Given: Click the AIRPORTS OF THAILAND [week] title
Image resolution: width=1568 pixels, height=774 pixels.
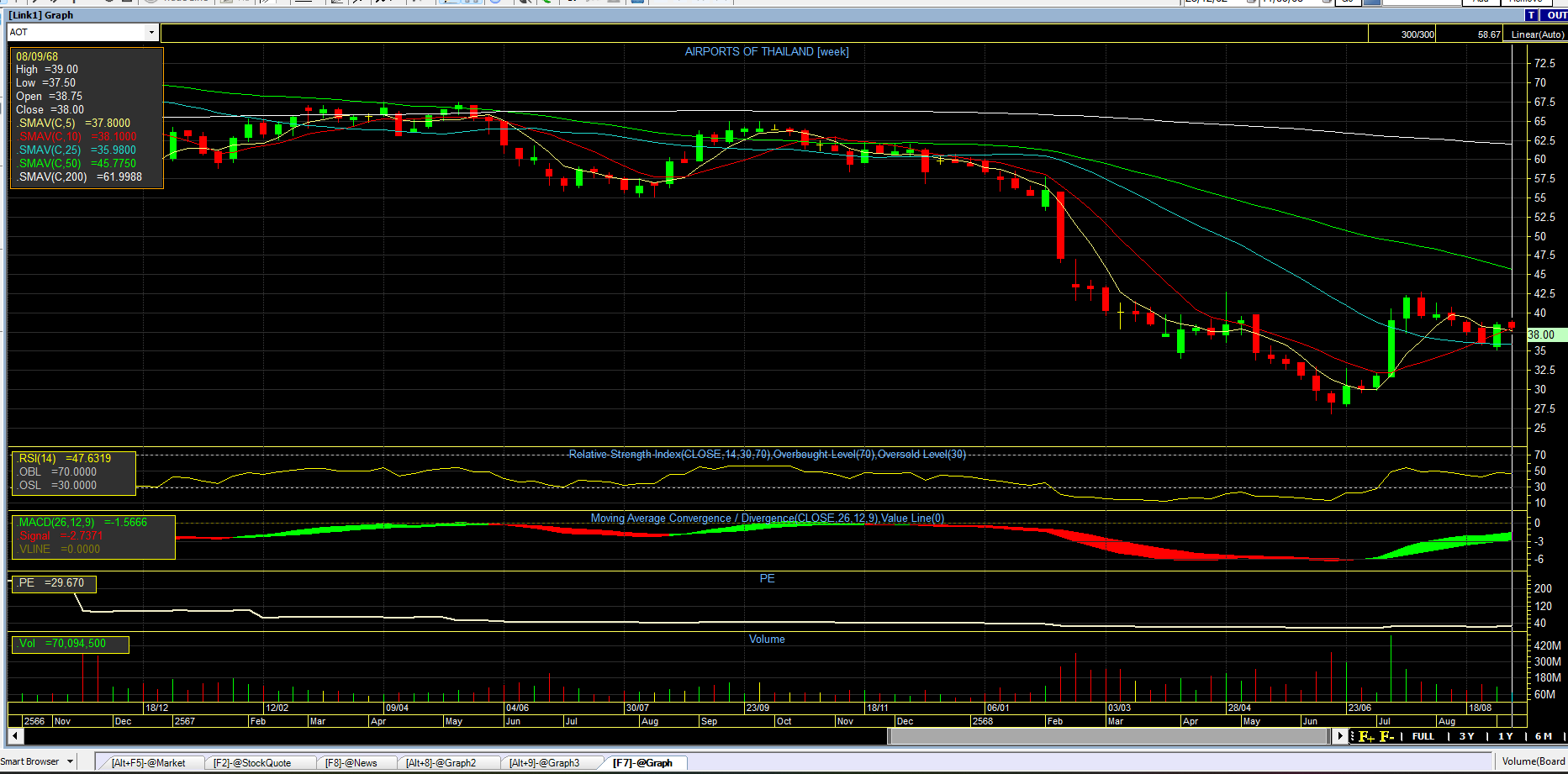Looking at the screenshot, I should (767, 51).
